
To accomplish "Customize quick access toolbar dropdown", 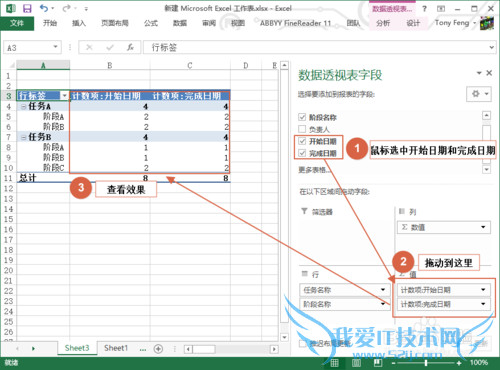I will (86, 9).
